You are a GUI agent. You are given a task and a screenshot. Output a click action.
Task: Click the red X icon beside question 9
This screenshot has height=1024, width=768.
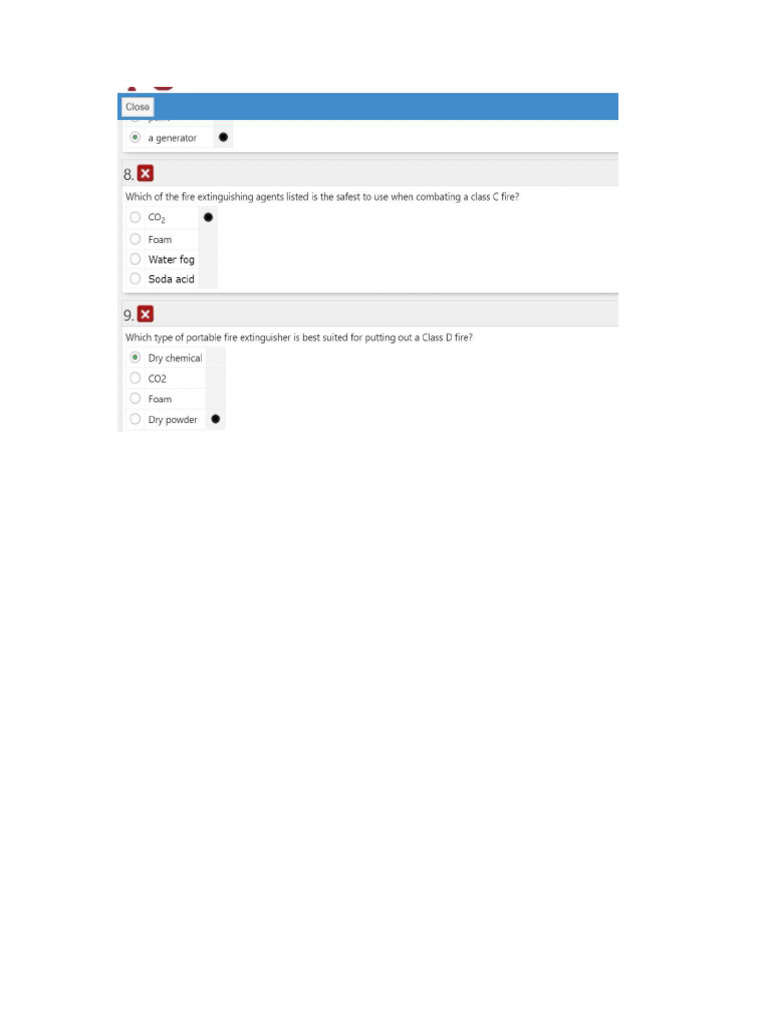tap(146, 314)
